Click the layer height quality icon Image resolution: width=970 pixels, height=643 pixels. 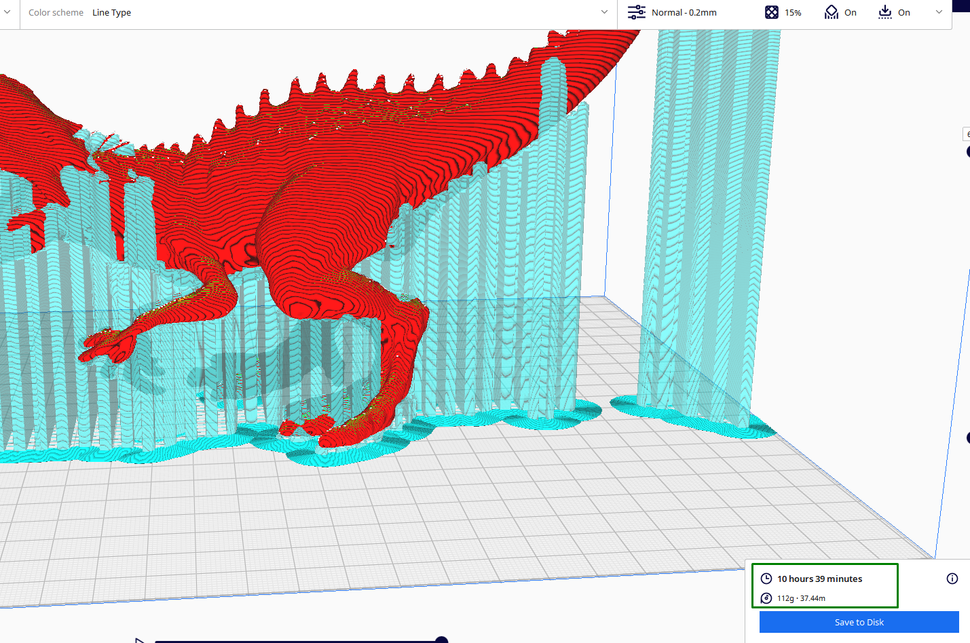coord(637,11)
